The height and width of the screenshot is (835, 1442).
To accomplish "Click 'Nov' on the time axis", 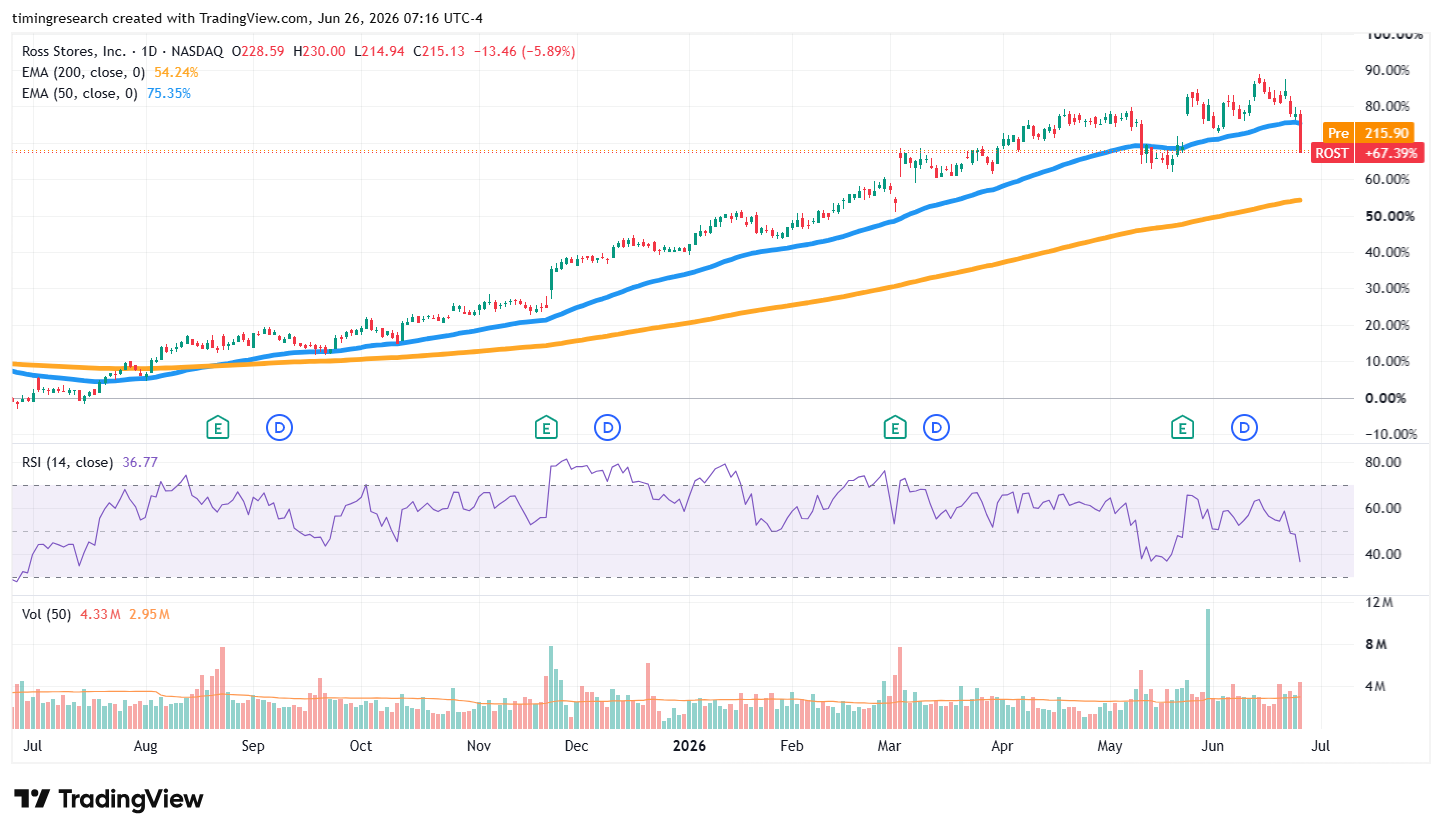I will coord(478,746).
